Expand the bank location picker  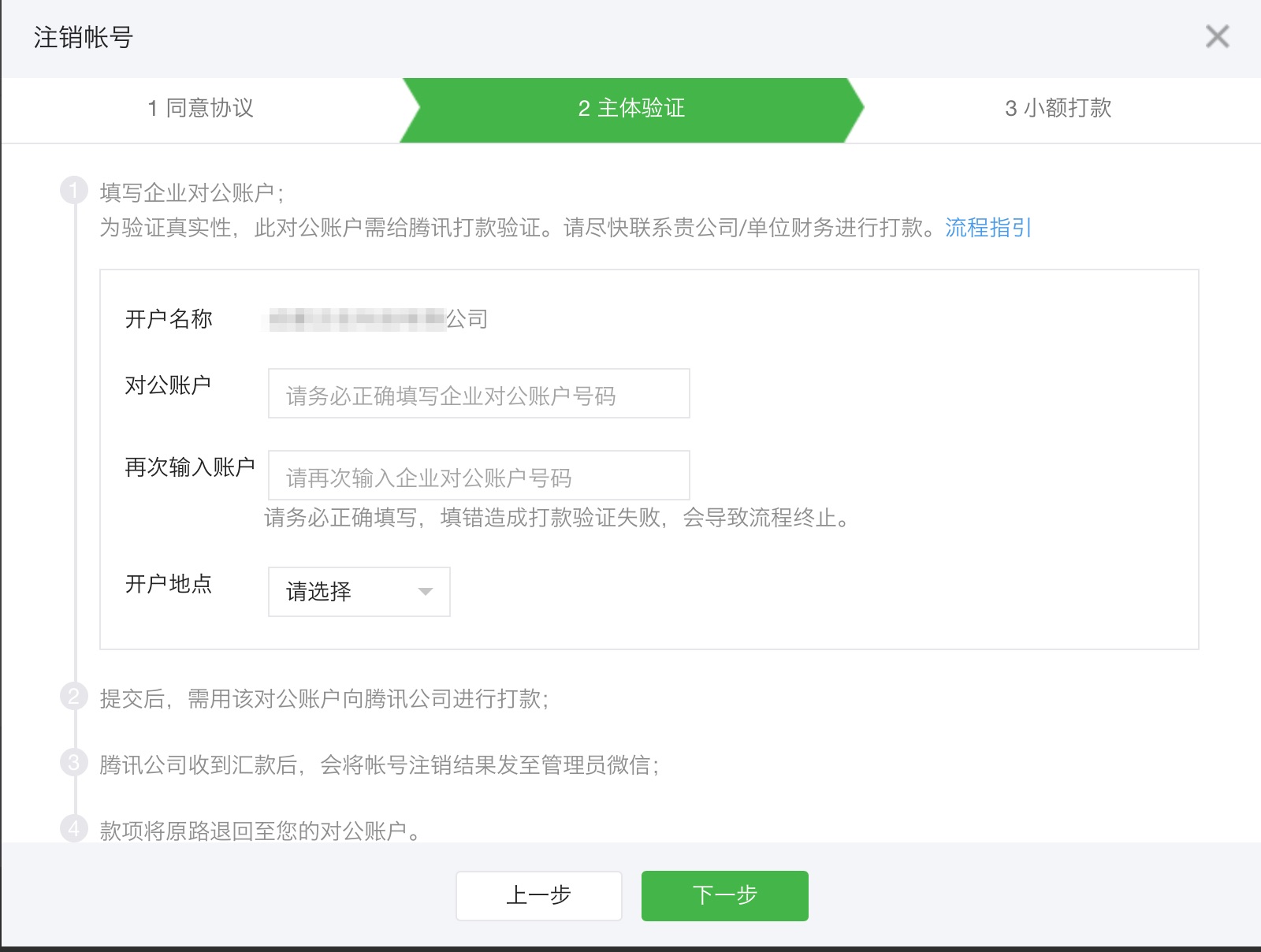[x=357, y=592]
